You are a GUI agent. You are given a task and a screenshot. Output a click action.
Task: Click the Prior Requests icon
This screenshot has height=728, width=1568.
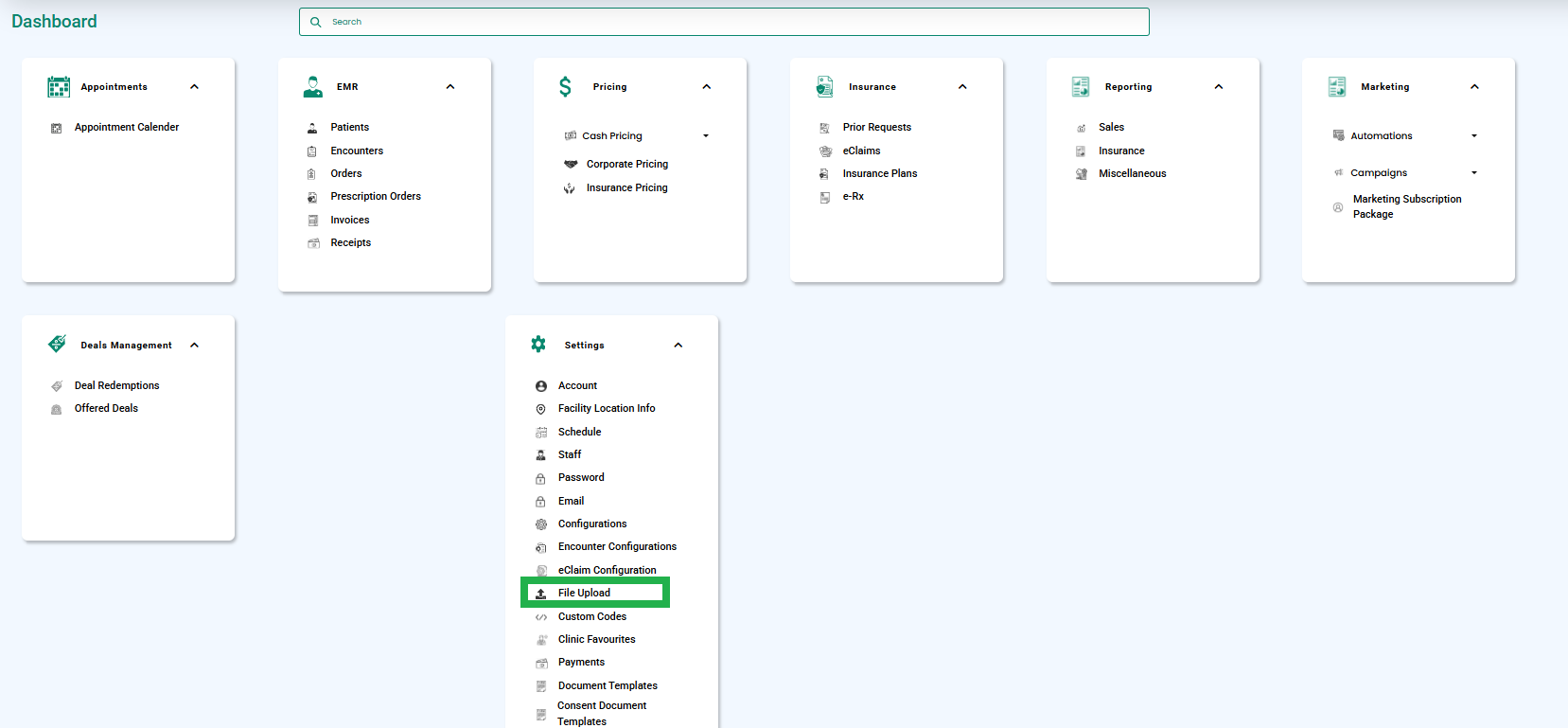pos(825,128)
